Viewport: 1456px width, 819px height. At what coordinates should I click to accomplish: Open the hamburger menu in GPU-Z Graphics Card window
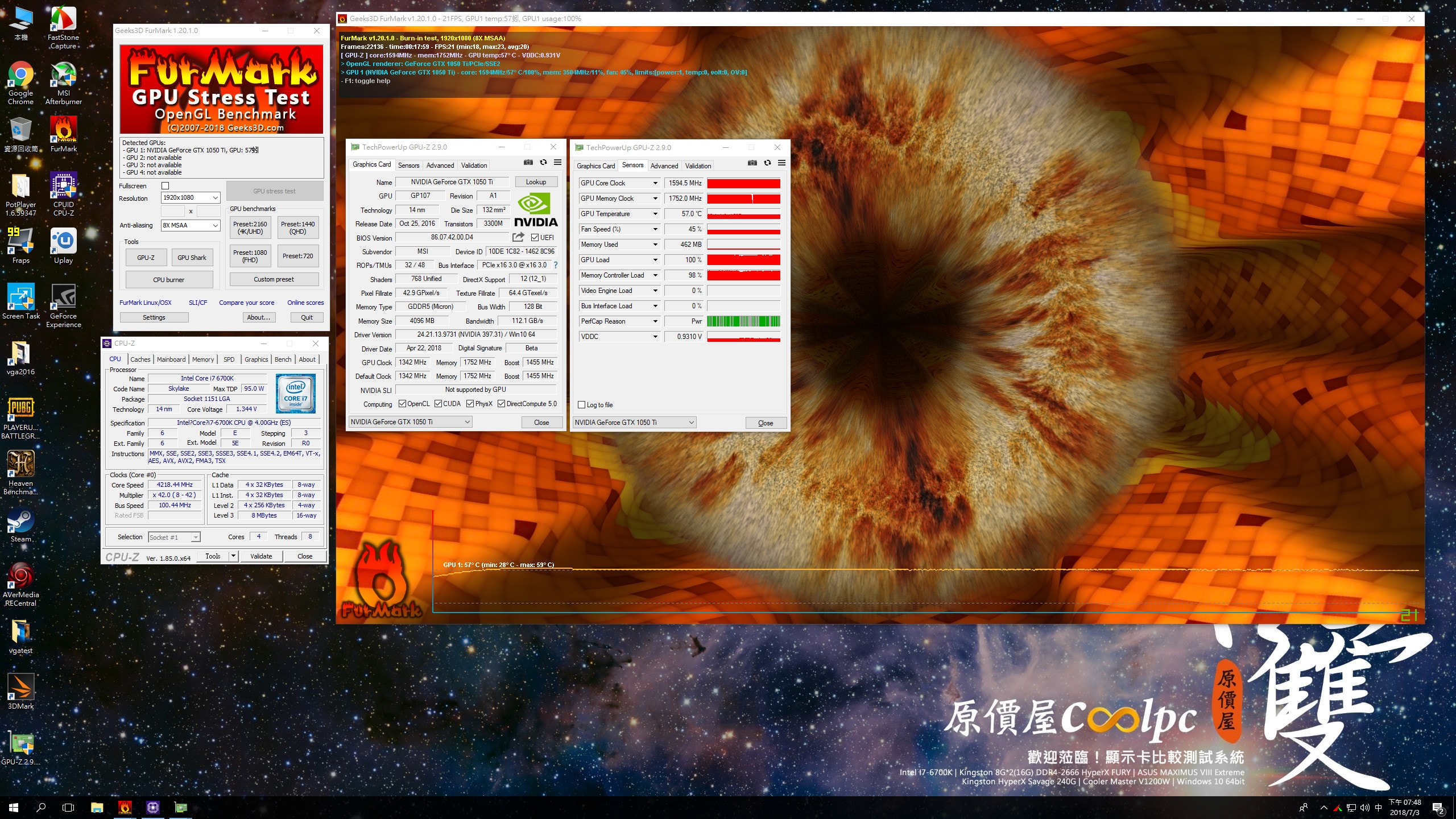tap(558, 163)
